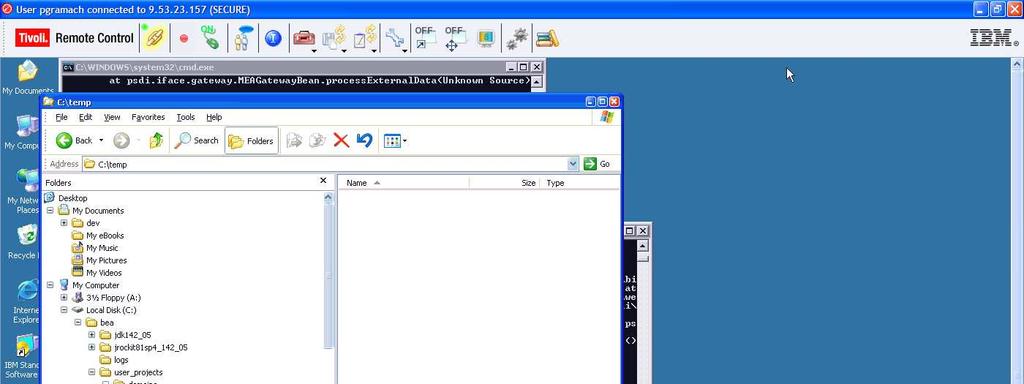The image size is (1024, 384).
Task: Open the Back history dropdown arrow
Action: (x=101, y=140)
